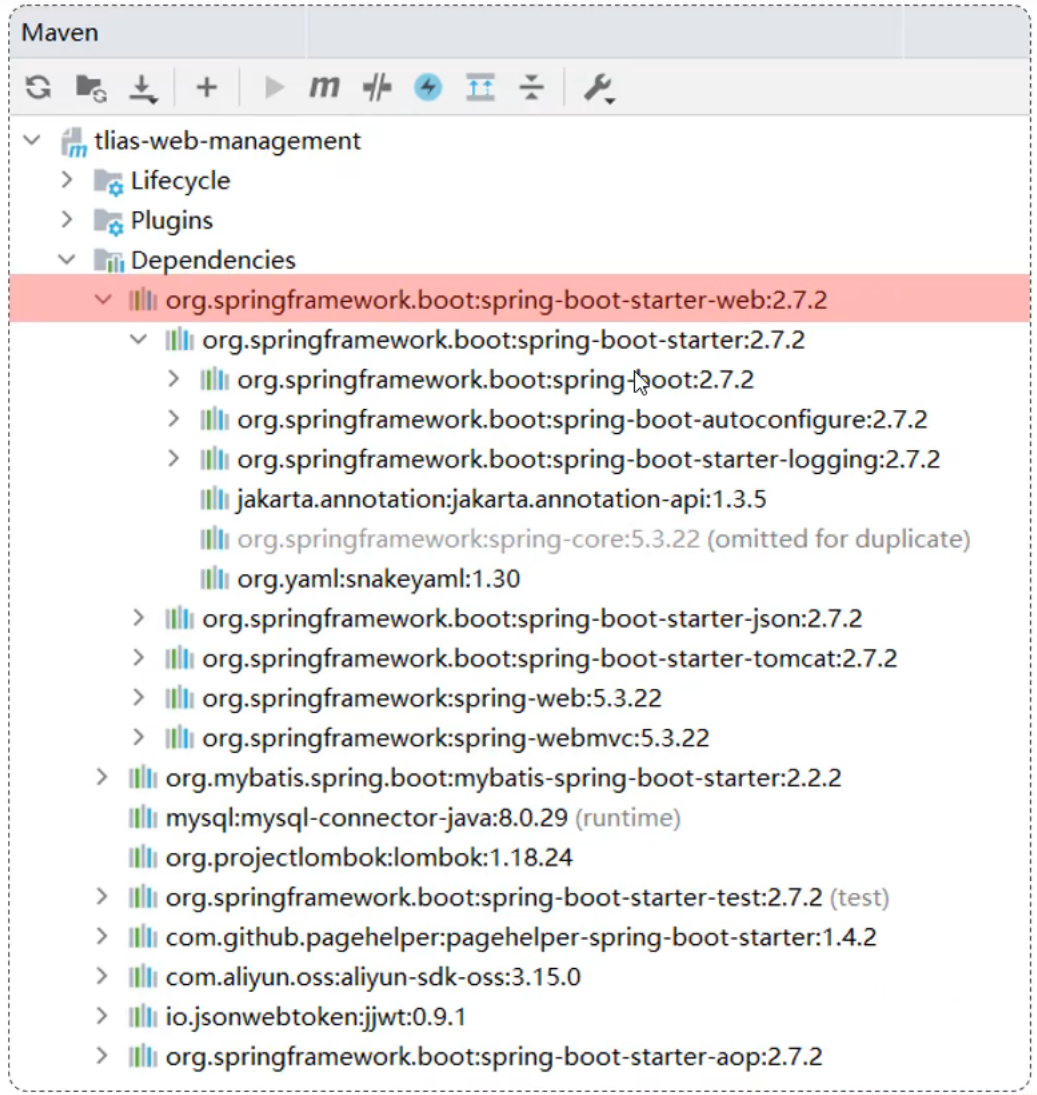This screenshot has height=1095, width=1037.
Task: Click library icon of spring-boot-starter-web
Action: click(x=142, y=300)
